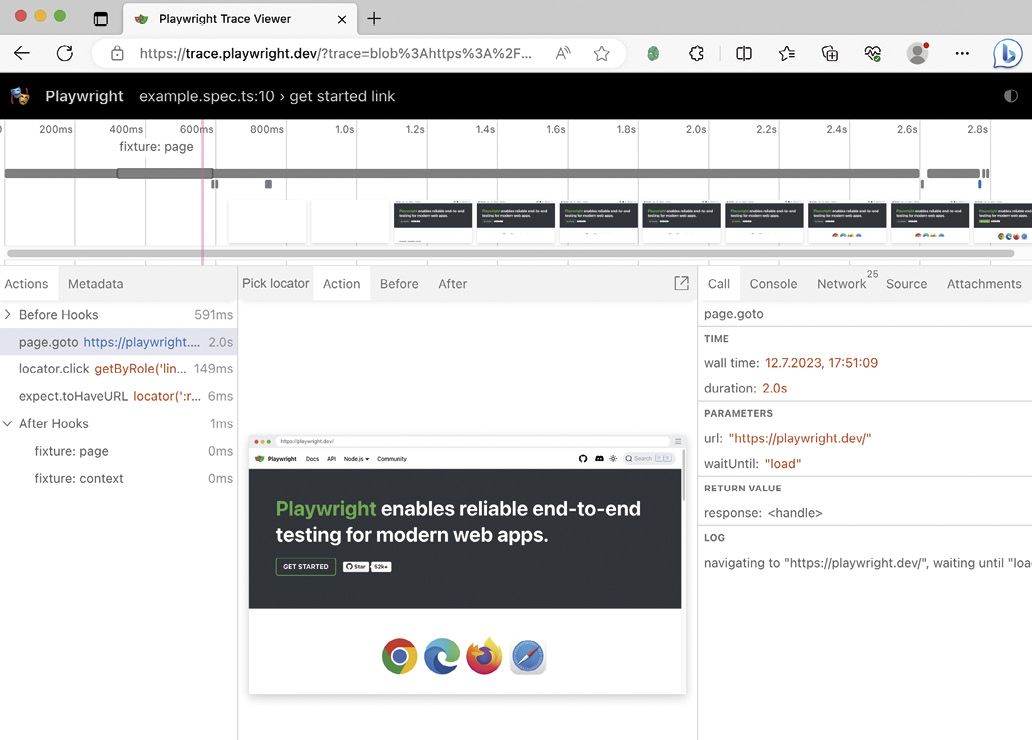The height and width of the screenshot is (740, 1032).
Task: Open Settings and more ellipsis menu
Action: pyautogui.click(x=962, y=53)
